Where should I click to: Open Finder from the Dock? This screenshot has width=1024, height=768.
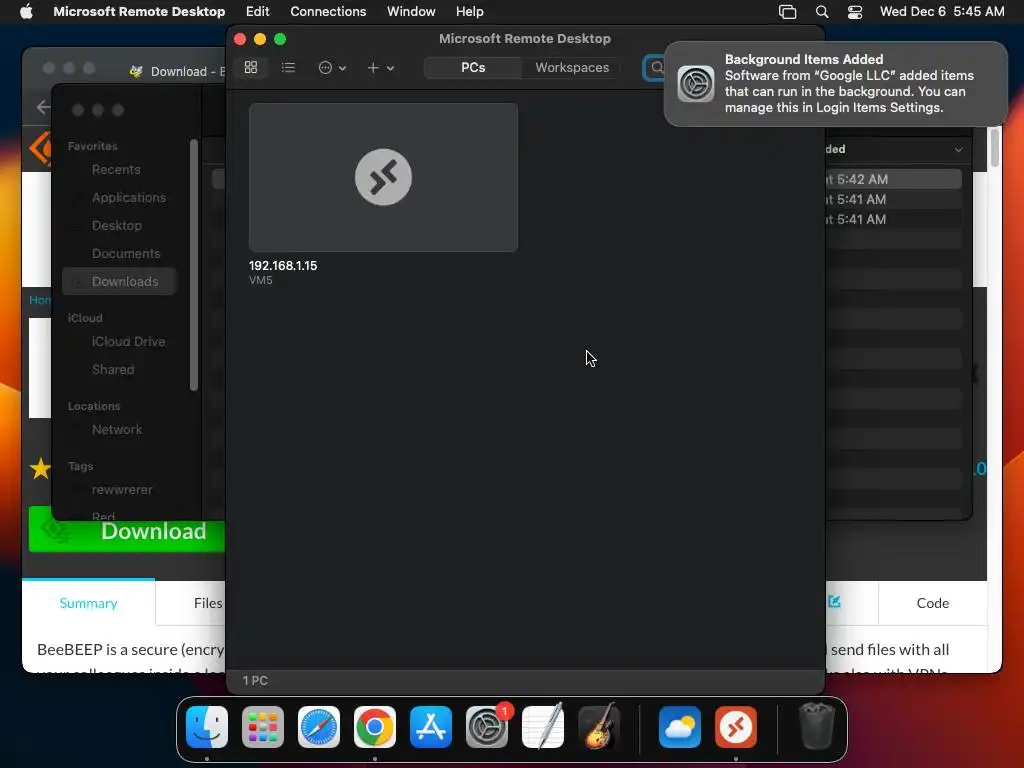click(x=207, y=727)
